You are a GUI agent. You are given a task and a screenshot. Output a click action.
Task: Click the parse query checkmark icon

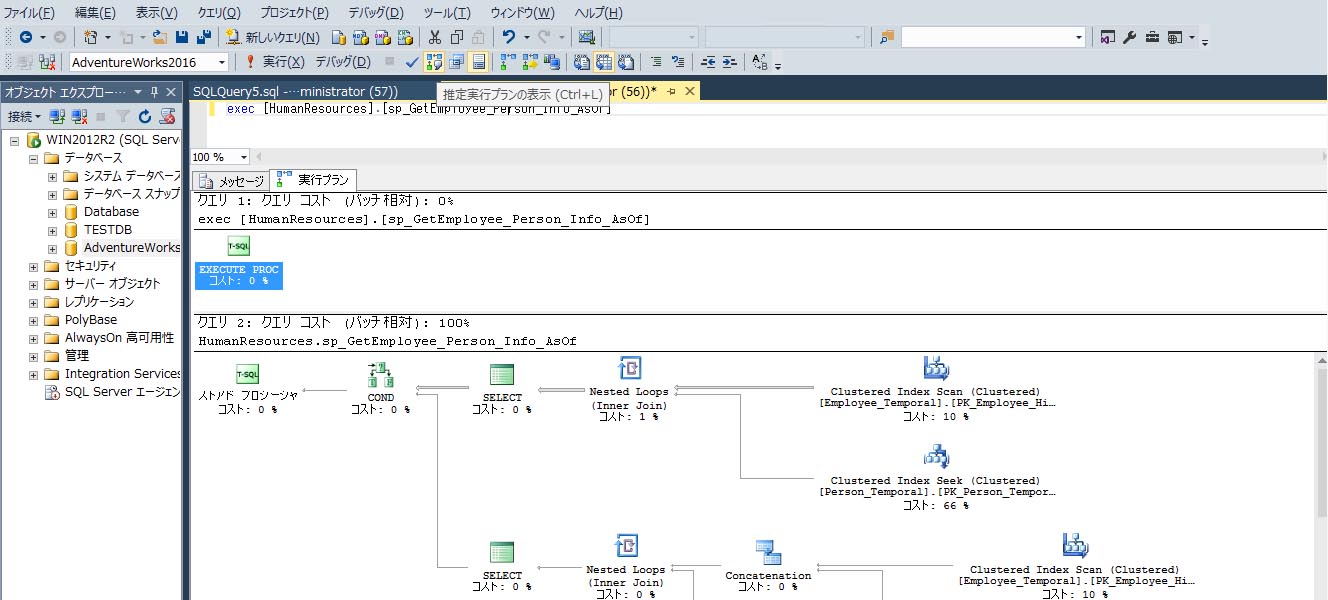[x=410, y=61]
